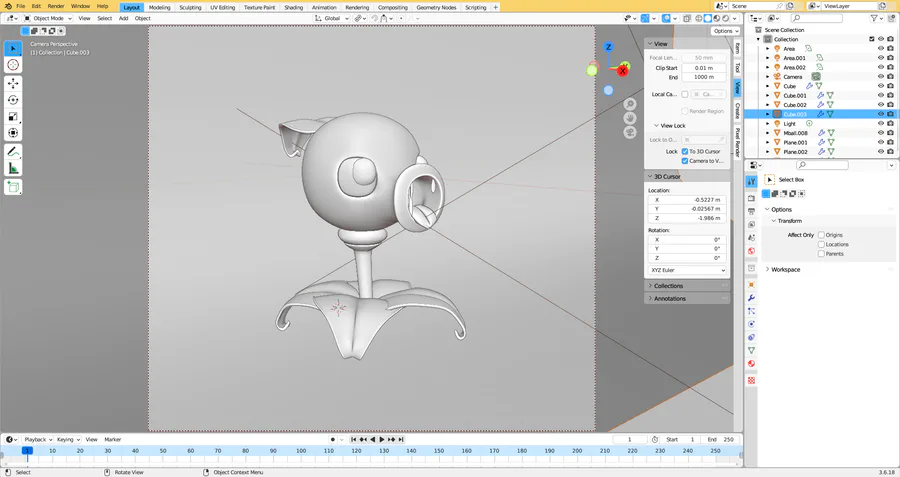Toggle Lock To 3D Cursor checkbox
900x477 pixels.
coord(685,152)
